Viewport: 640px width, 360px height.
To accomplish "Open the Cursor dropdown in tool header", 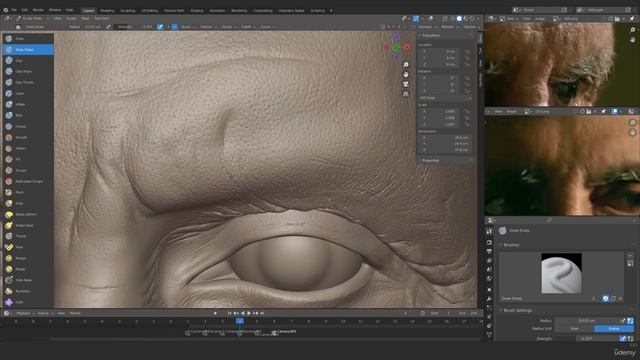I will point(267,27).
